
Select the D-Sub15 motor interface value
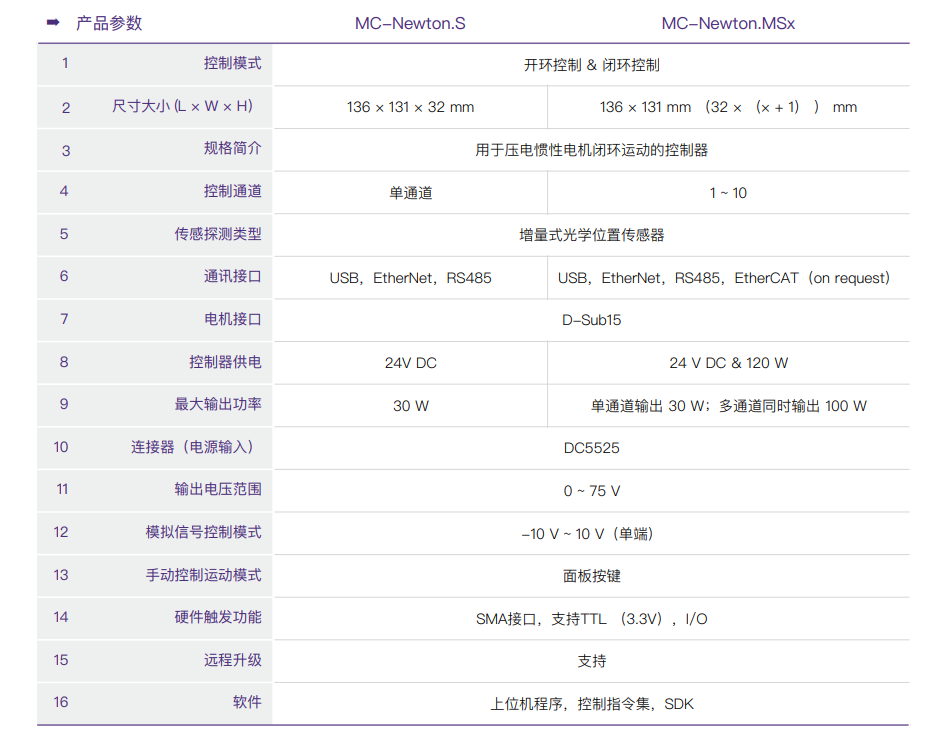click(591, 320)
